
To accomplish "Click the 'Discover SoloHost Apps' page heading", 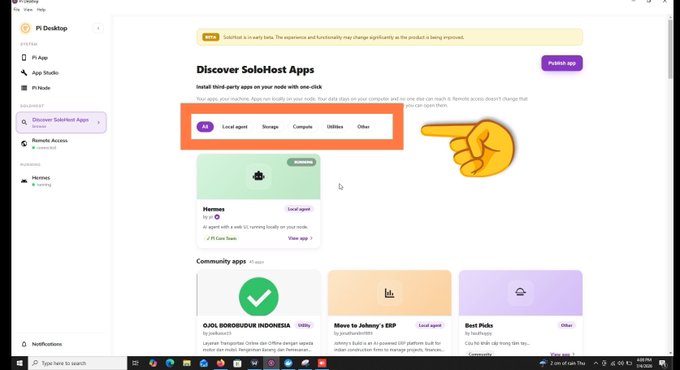I will (x=255, y=69).
